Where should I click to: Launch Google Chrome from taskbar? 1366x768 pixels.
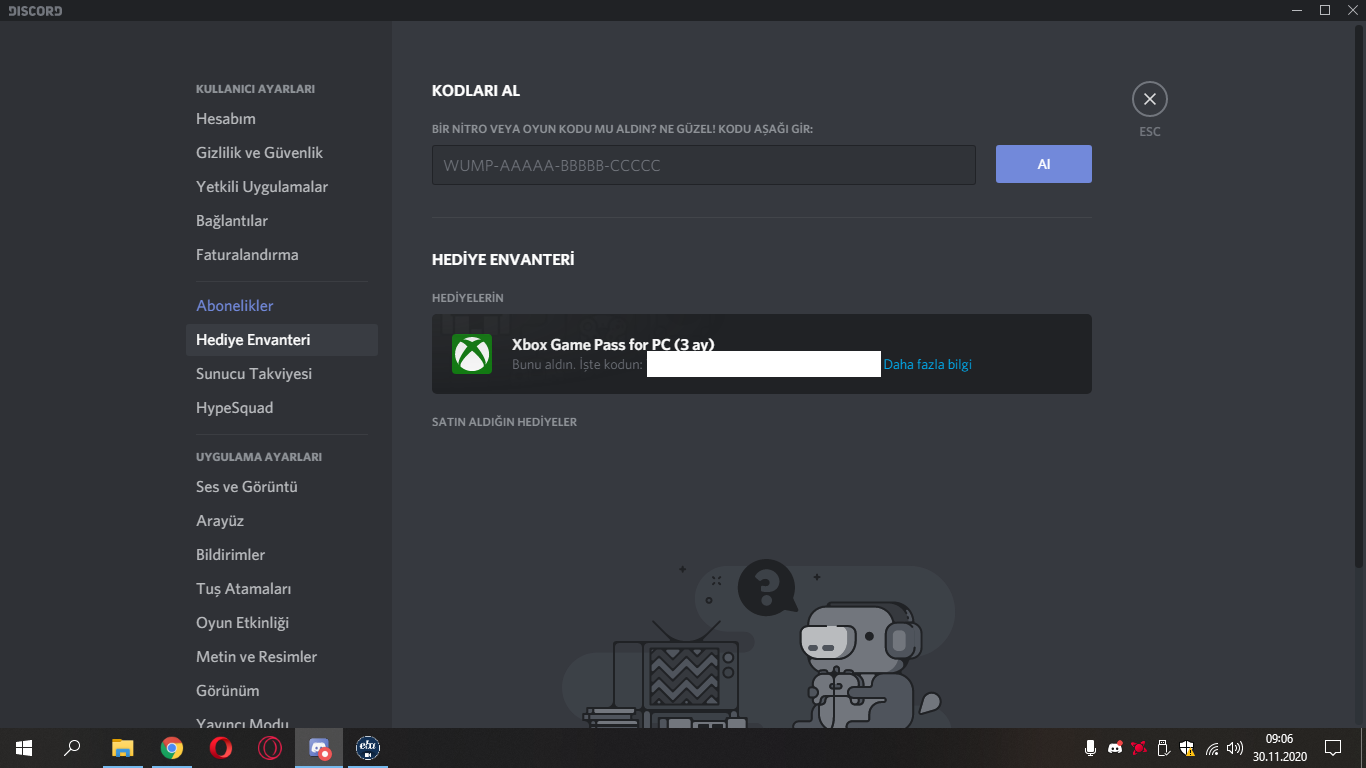pyautogui.click(x=172, y=748)
